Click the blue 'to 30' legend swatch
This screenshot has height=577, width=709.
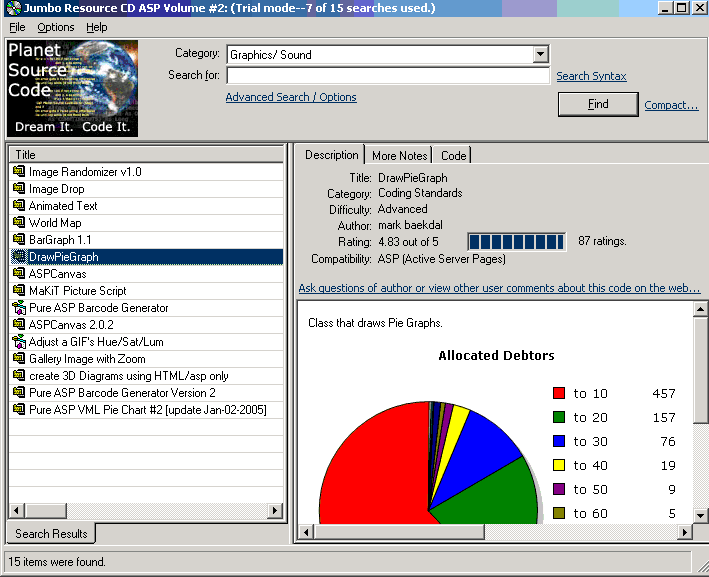[x=559, y=441]
